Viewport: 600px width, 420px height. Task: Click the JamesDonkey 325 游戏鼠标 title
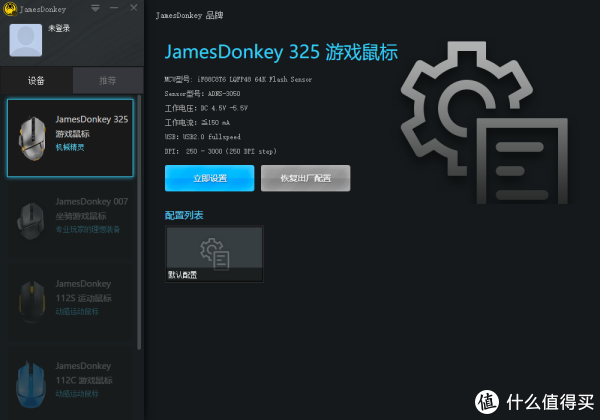(x=281, y=52)
